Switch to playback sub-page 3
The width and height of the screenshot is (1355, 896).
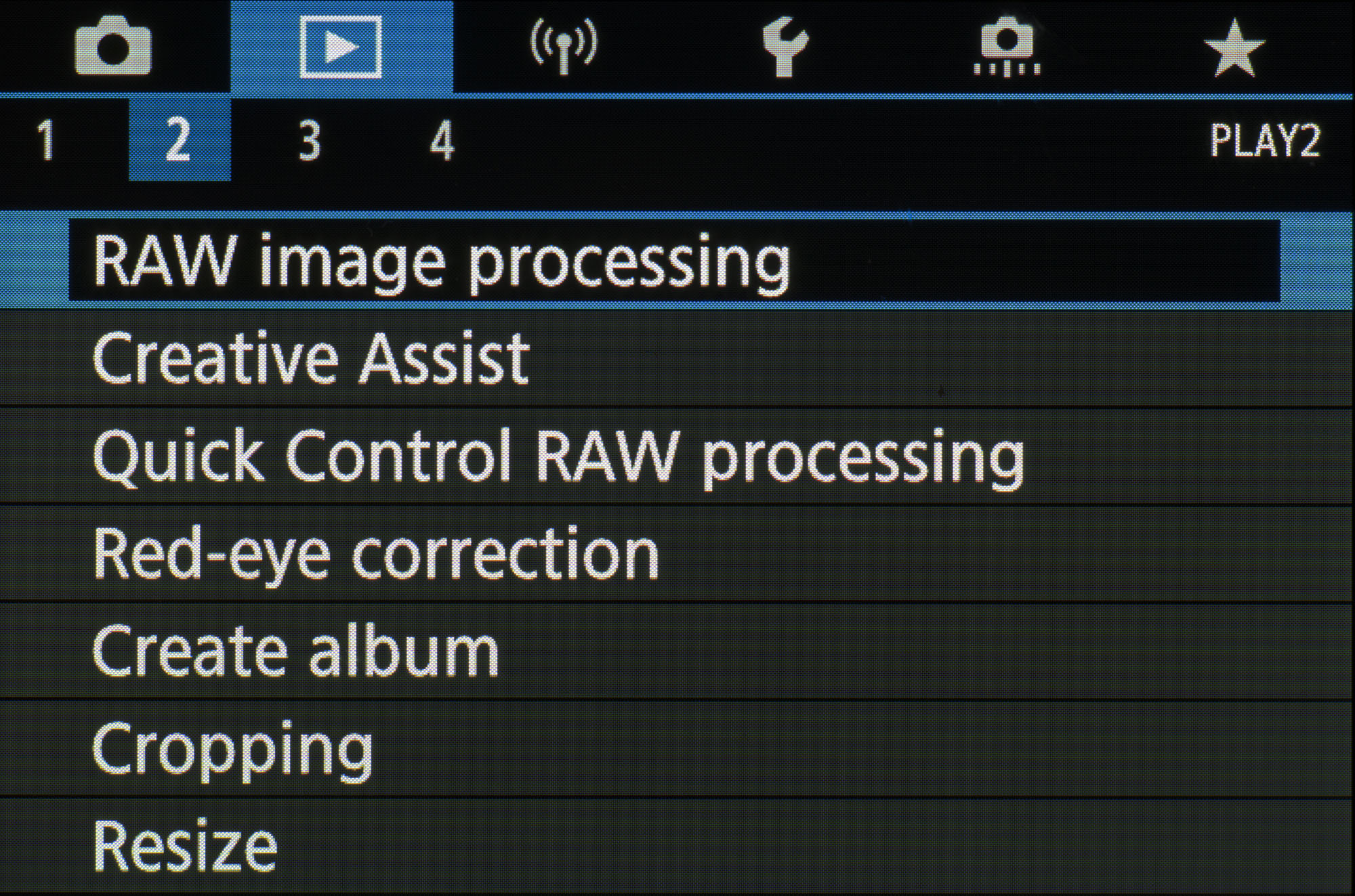click(310, 140)
